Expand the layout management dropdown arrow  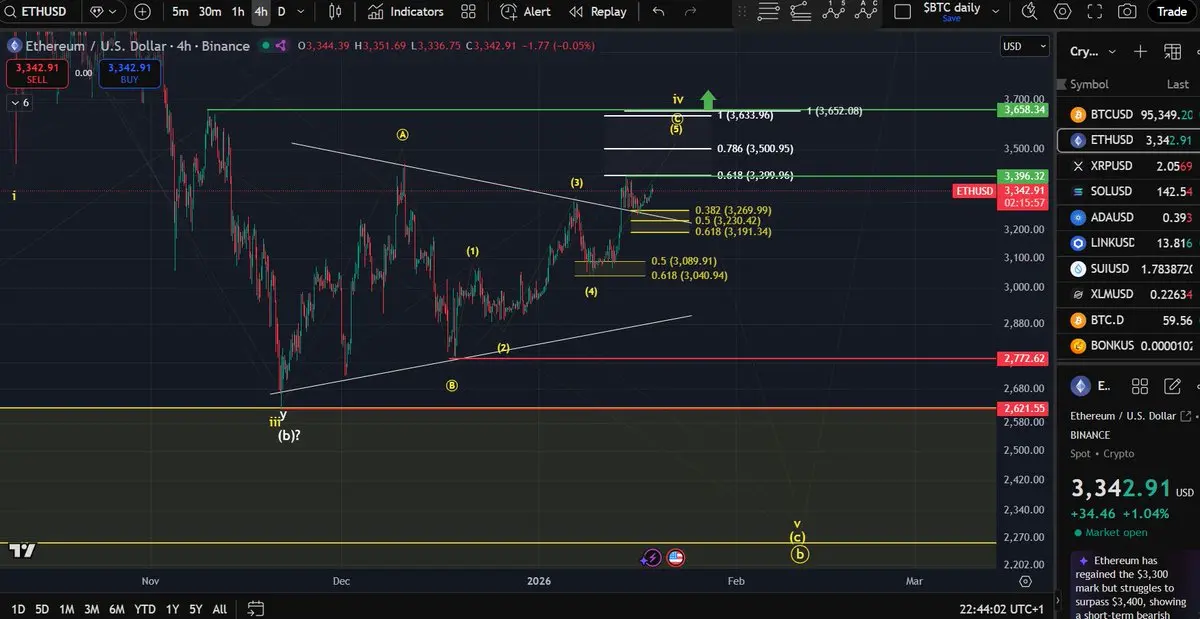point(996,12)
